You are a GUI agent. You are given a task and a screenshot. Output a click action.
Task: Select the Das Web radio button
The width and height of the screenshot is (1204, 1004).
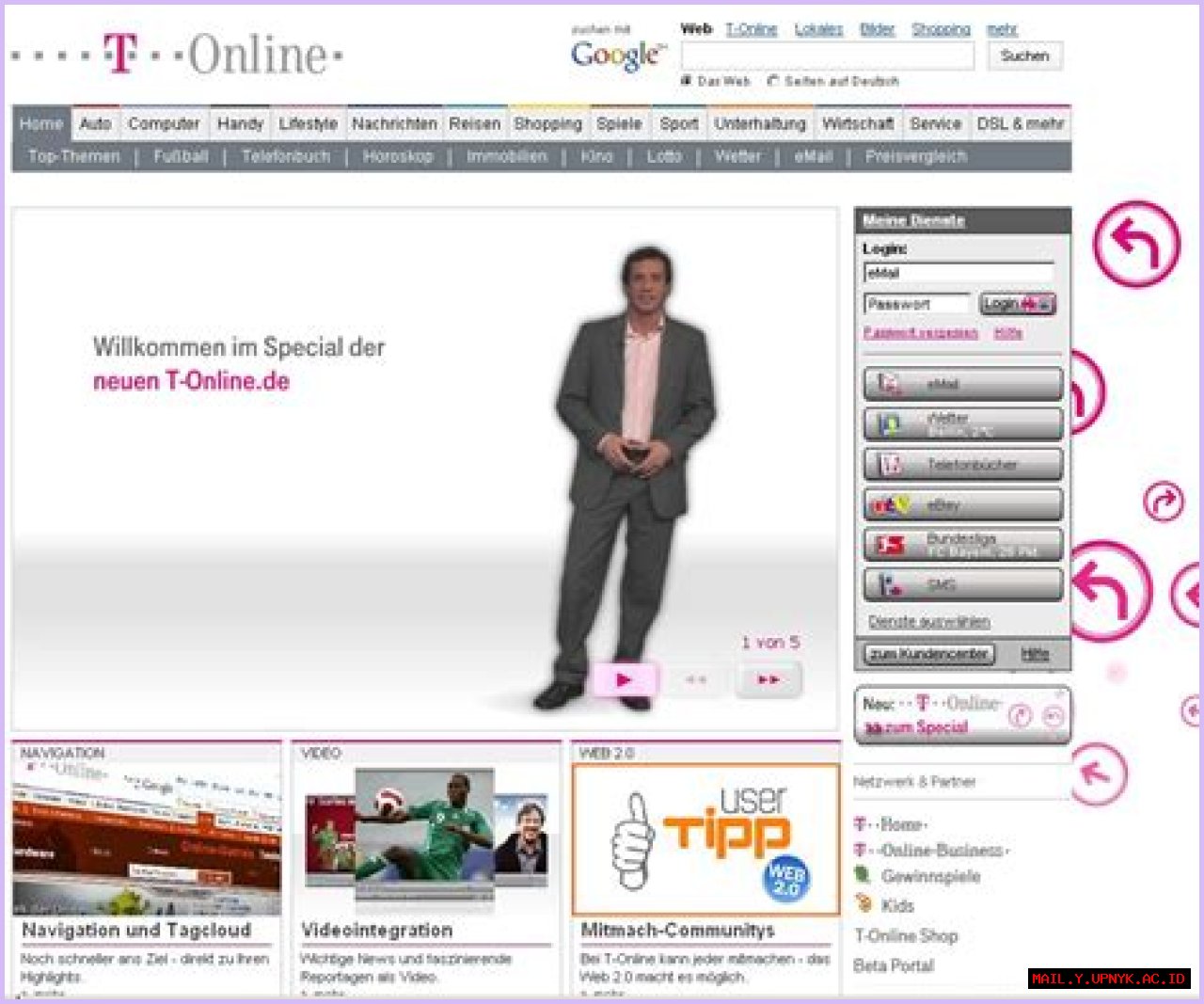click(x=688, y=81)
